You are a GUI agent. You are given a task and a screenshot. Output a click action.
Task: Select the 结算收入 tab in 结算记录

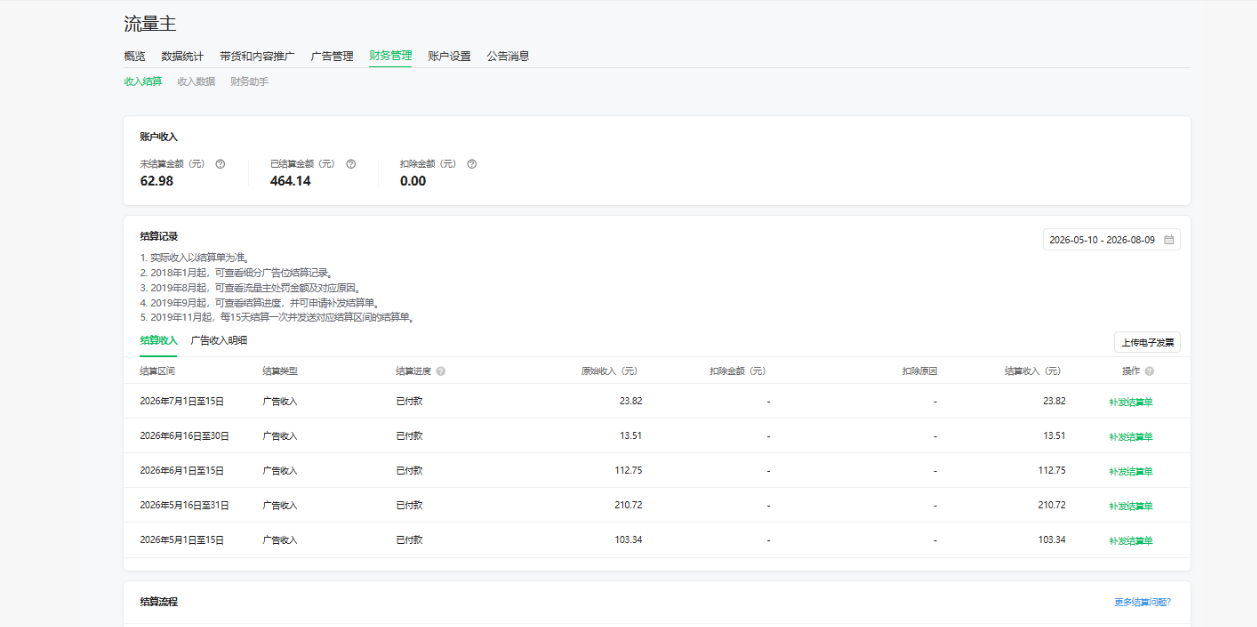point(158,341)
